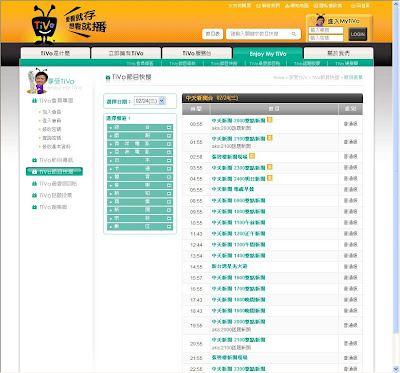
Task: Click the 15:57 time cell
Action: click(196, 278)
